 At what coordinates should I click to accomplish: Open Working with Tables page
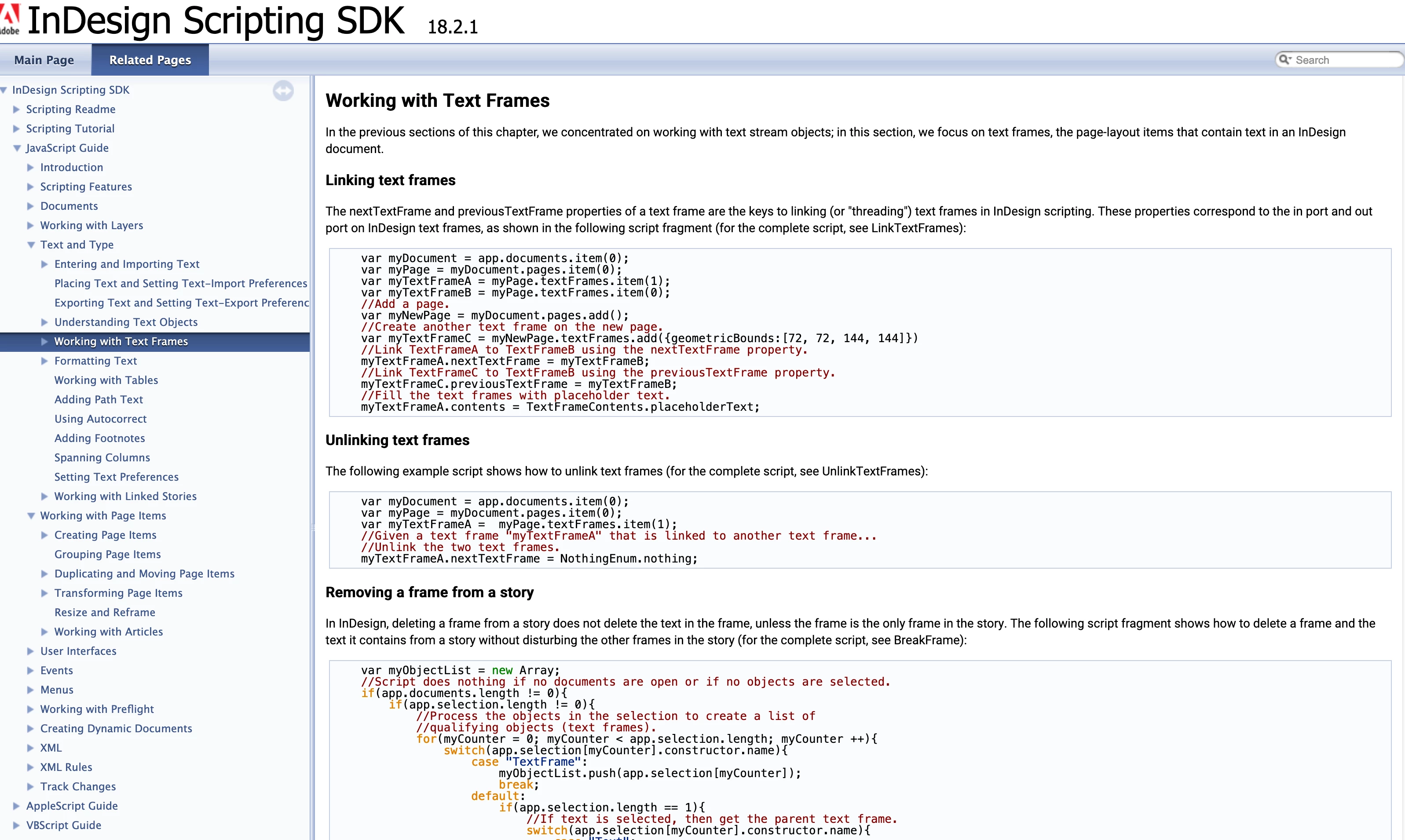[x=106, y=380]
